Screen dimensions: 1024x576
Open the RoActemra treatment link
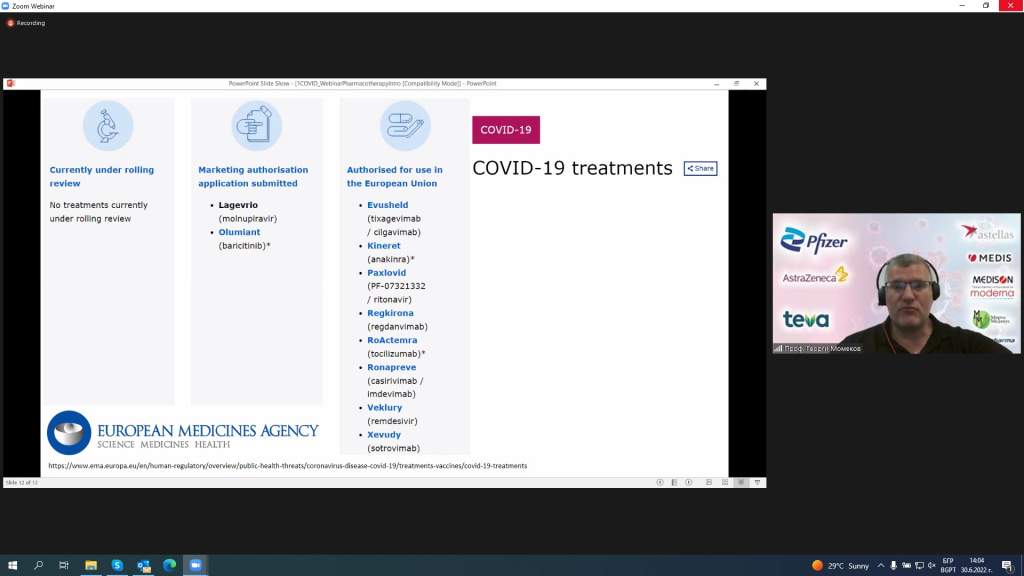click(x=392, y=340)
